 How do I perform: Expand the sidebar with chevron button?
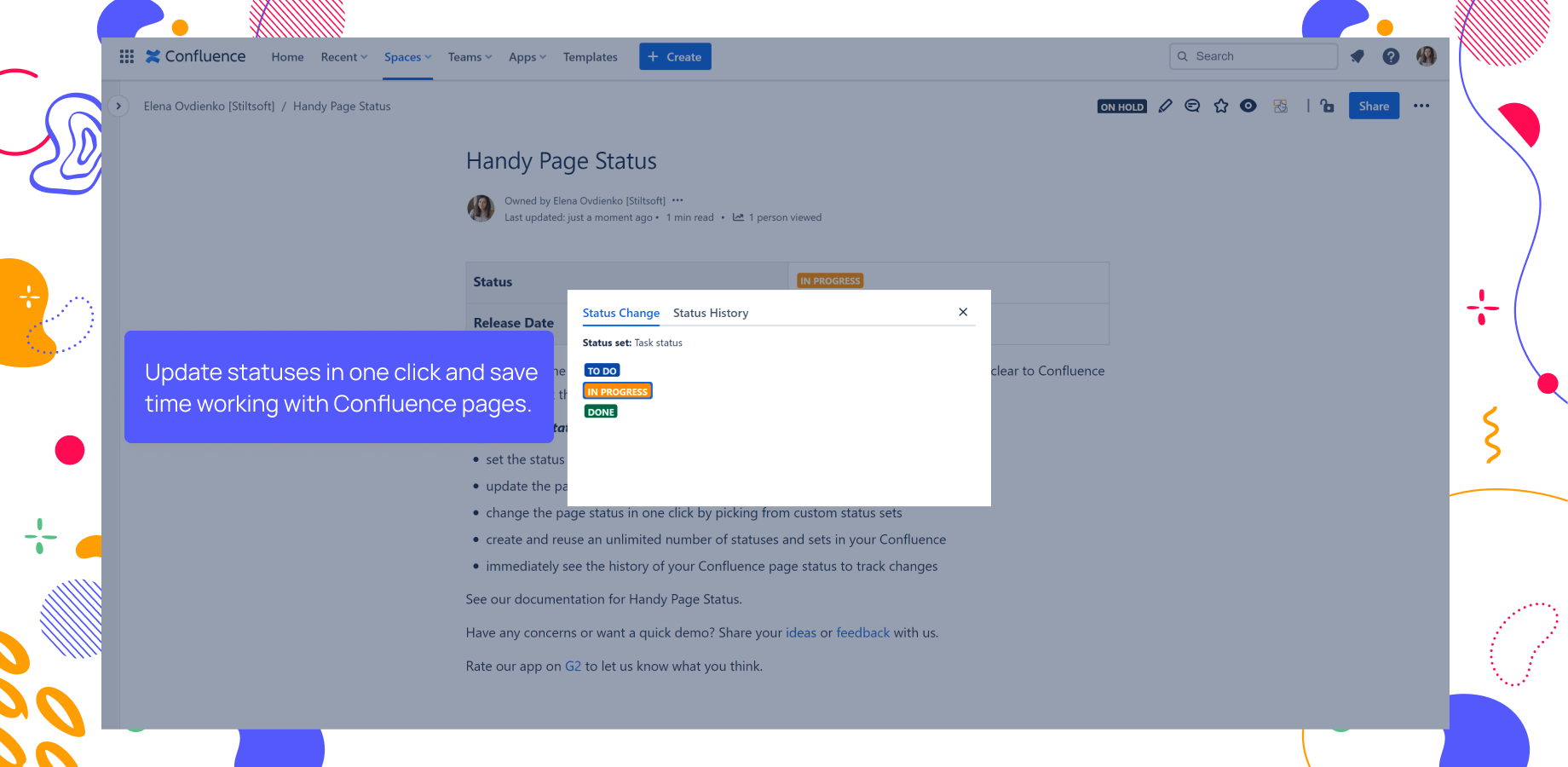pos(118,106)
